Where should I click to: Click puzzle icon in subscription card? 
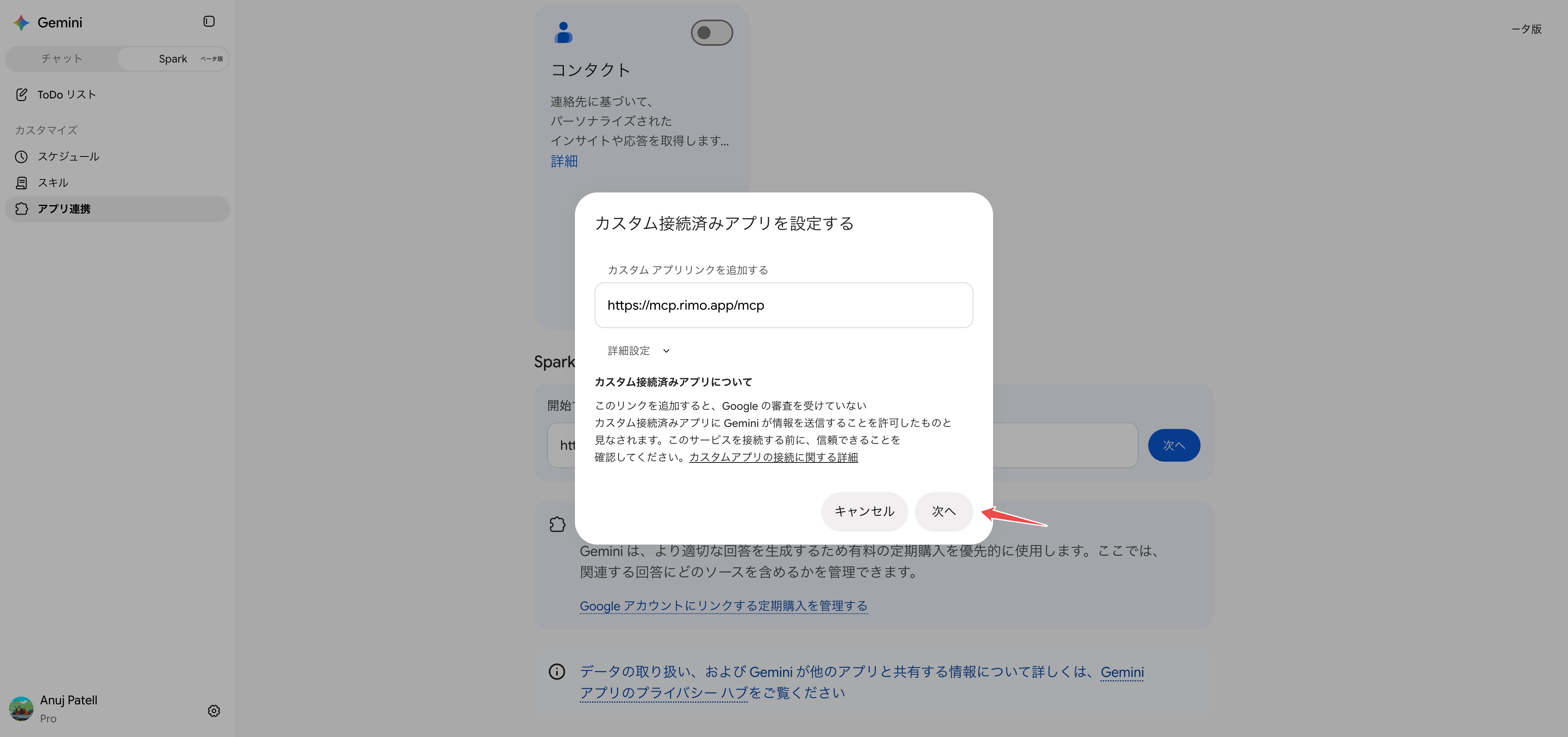(557, 524)
